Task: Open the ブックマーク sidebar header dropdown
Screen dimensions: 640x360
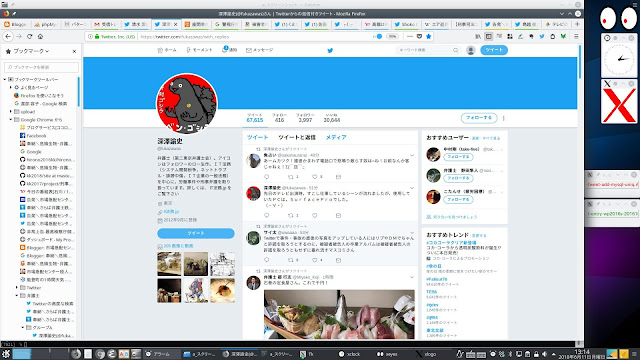Action: [31, 51]
